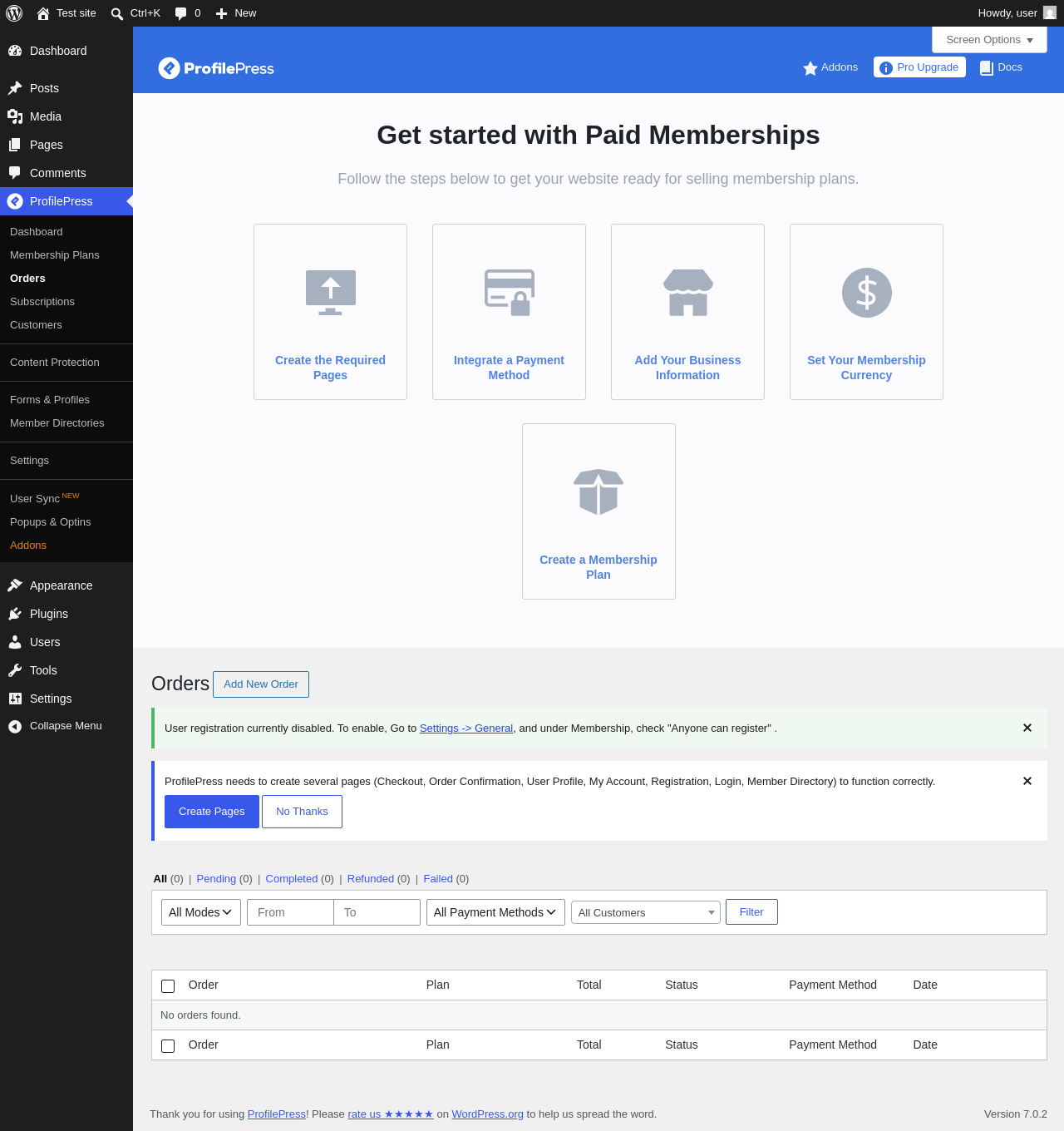Check the select-all box in table footer
This screenshot has height=1131, width=1064.
pos(168,1046)
